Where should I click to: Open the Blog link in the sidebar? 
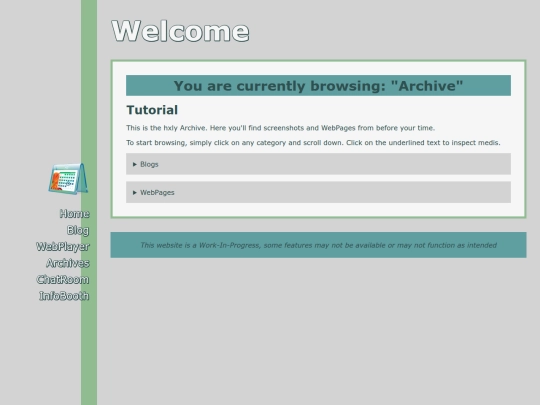pyautogui.click(x=78, y=230)
